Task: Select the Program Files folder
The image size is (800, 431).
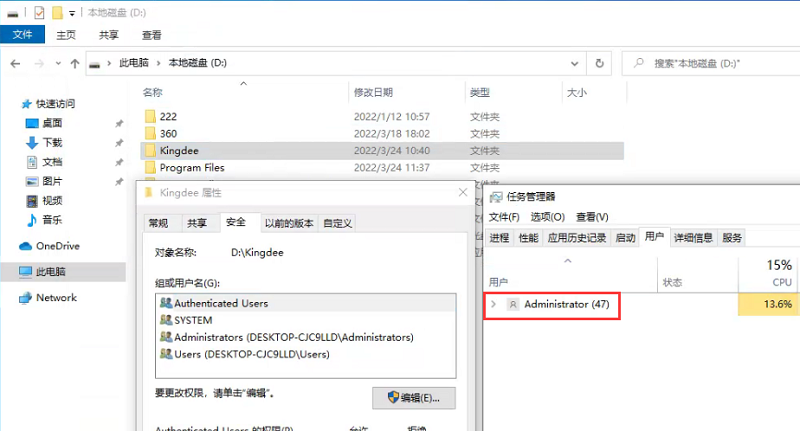Action: pos(192,168)
